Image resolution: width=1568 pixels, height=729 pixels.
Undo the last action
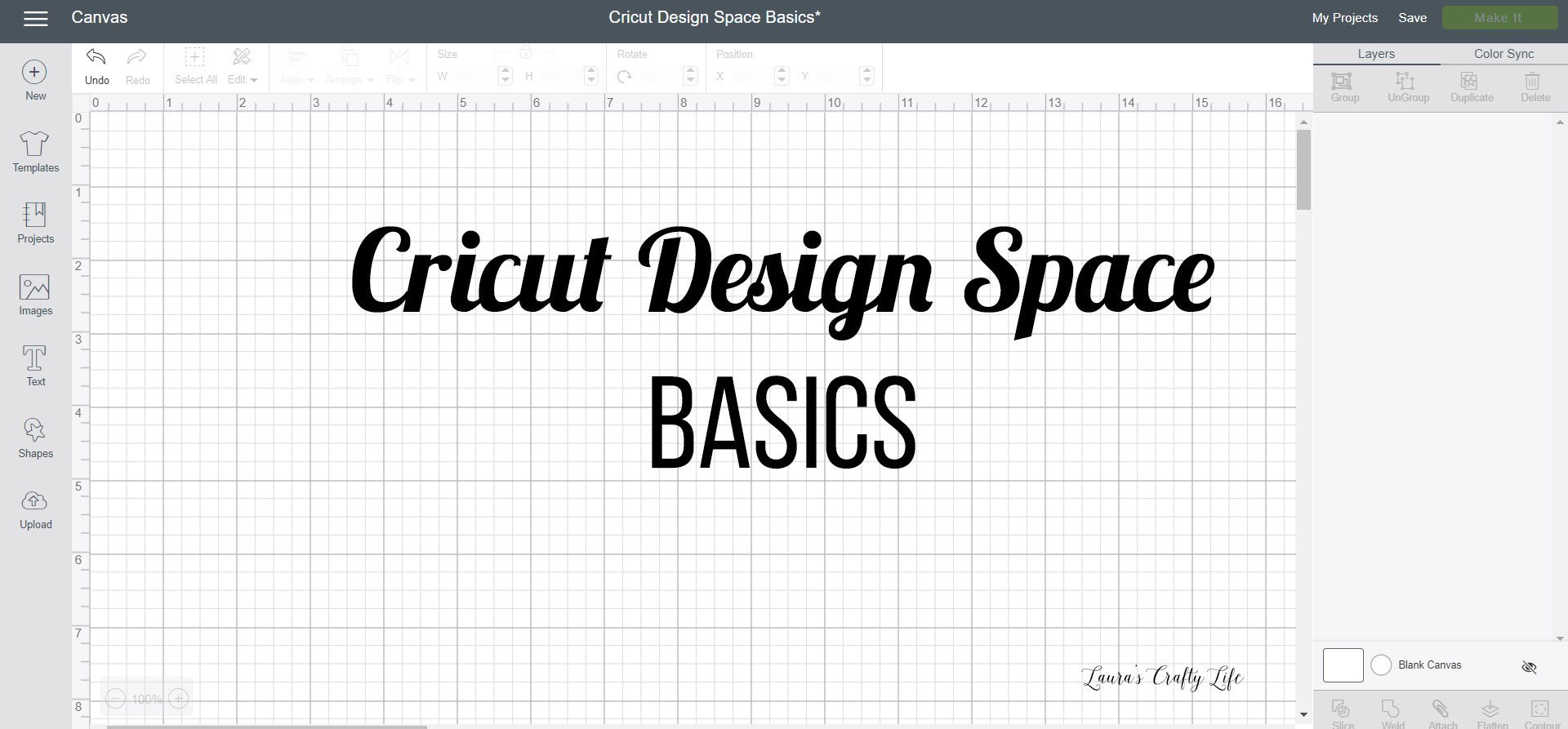pyautogui.click(x=96, y=66)
